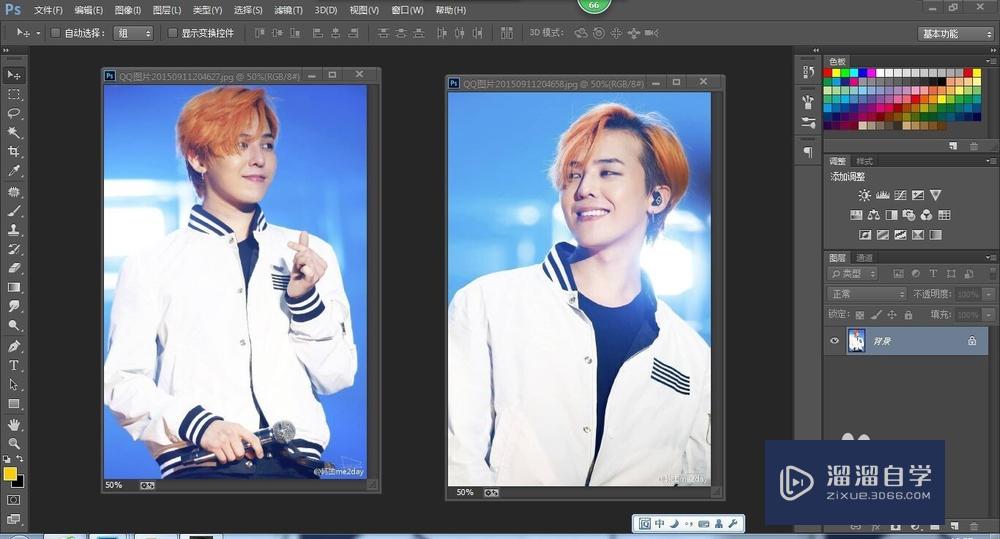The width and height of the screenshot is (1000, 539).
Task: Select the Move tool in the toolbox
Action: 13,75
